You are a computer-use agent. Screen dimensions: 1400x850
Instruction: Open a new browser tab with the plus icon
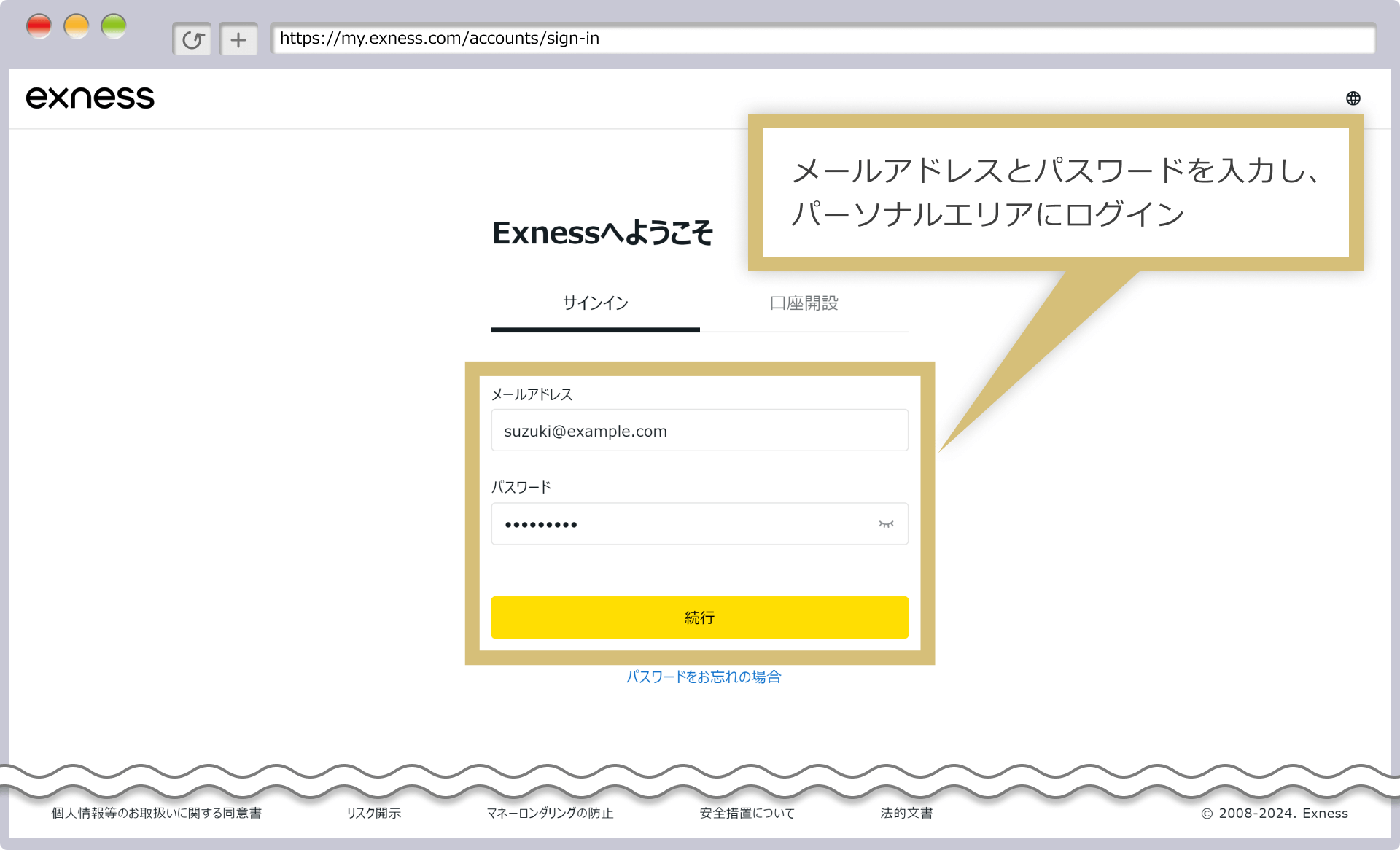[238, 39]
